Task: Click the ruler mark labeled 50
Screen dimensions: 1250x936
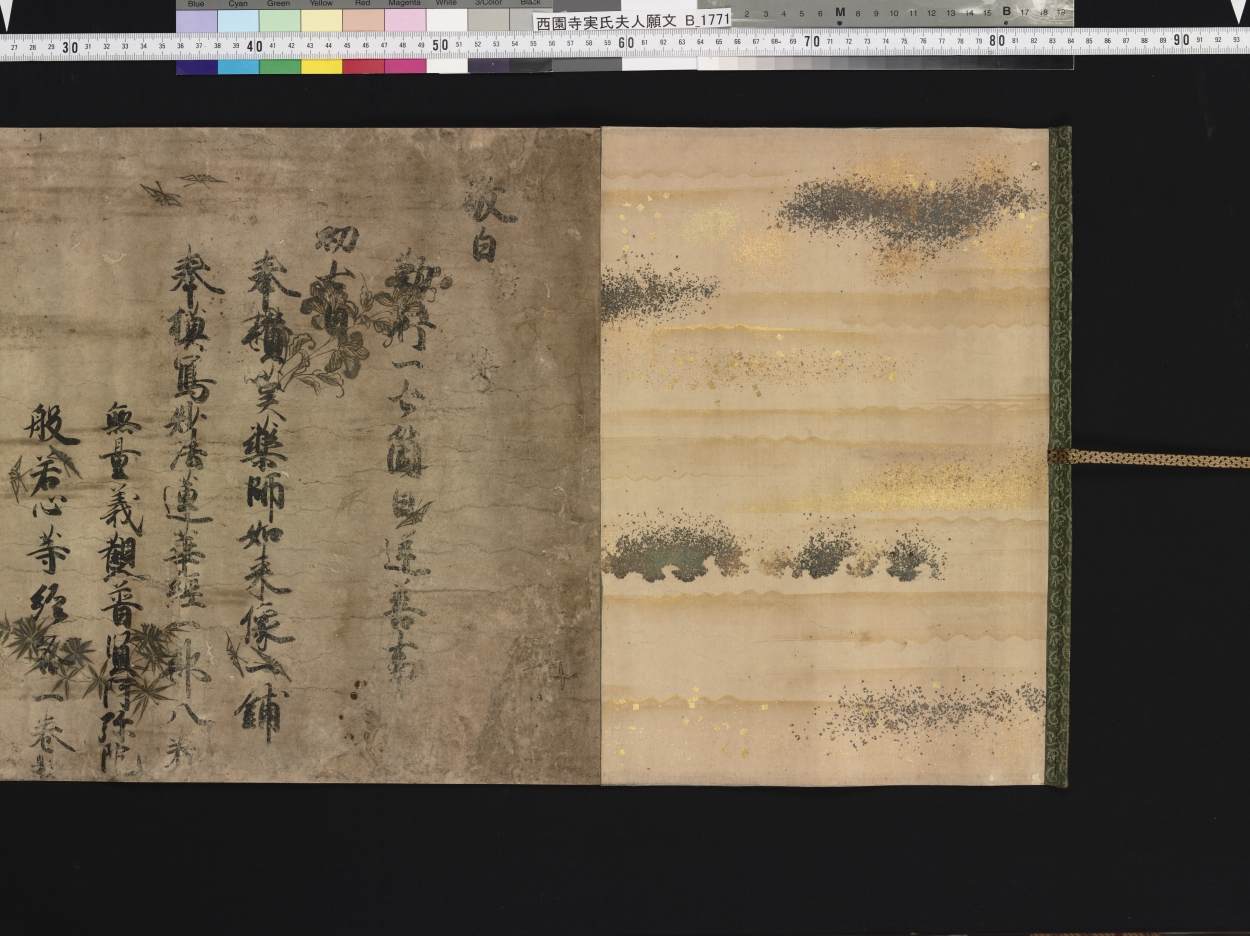Action: [440, 46]
